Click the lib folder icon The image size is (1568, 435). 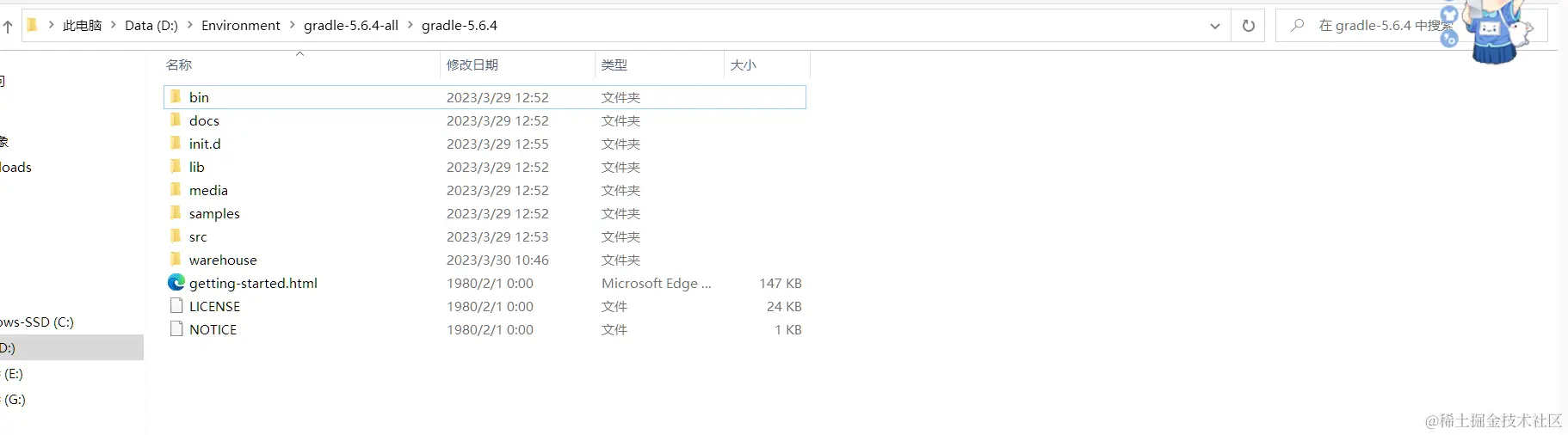176,166
